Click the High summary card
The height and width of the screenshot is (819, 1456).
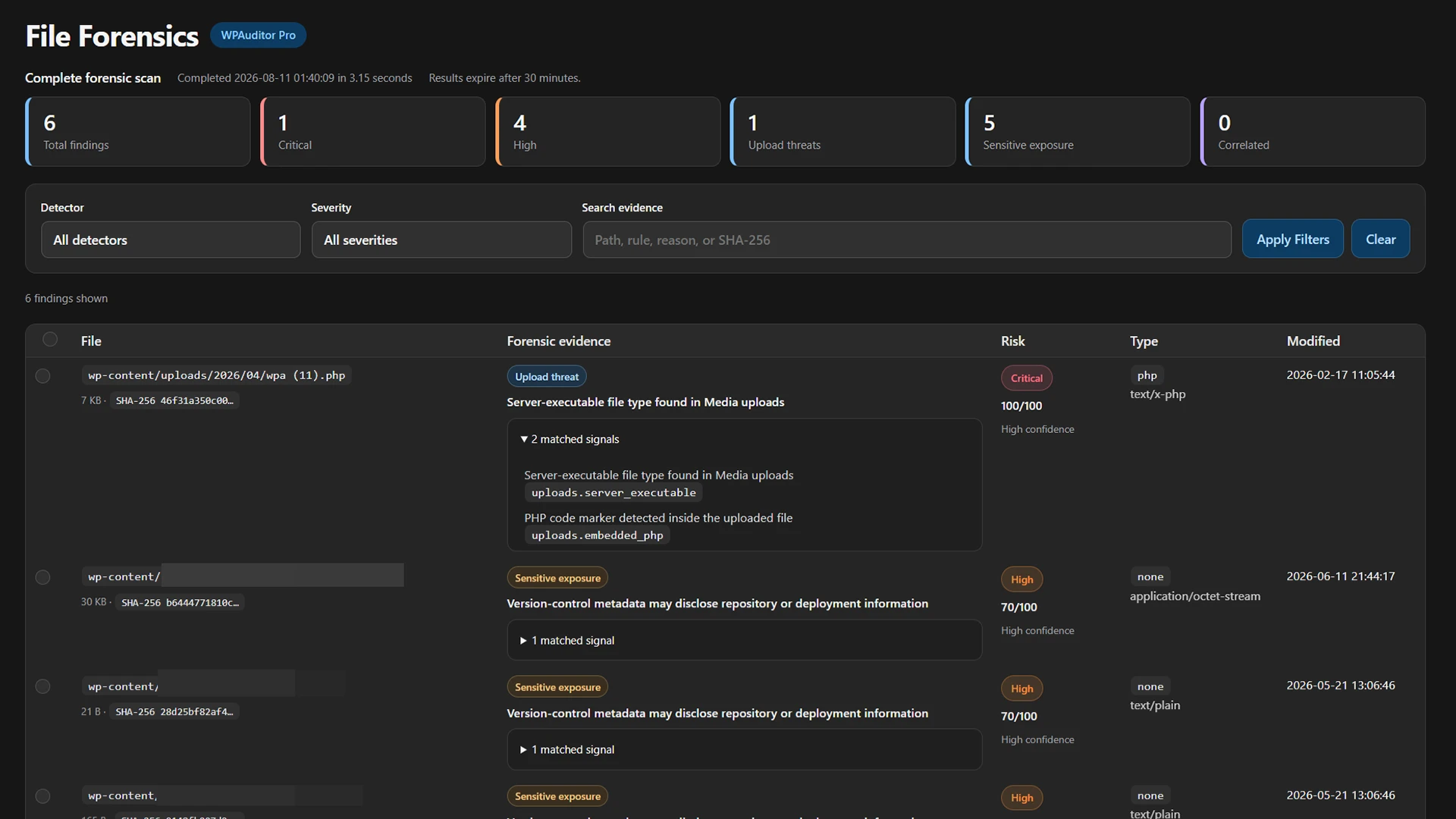[608, 131]
